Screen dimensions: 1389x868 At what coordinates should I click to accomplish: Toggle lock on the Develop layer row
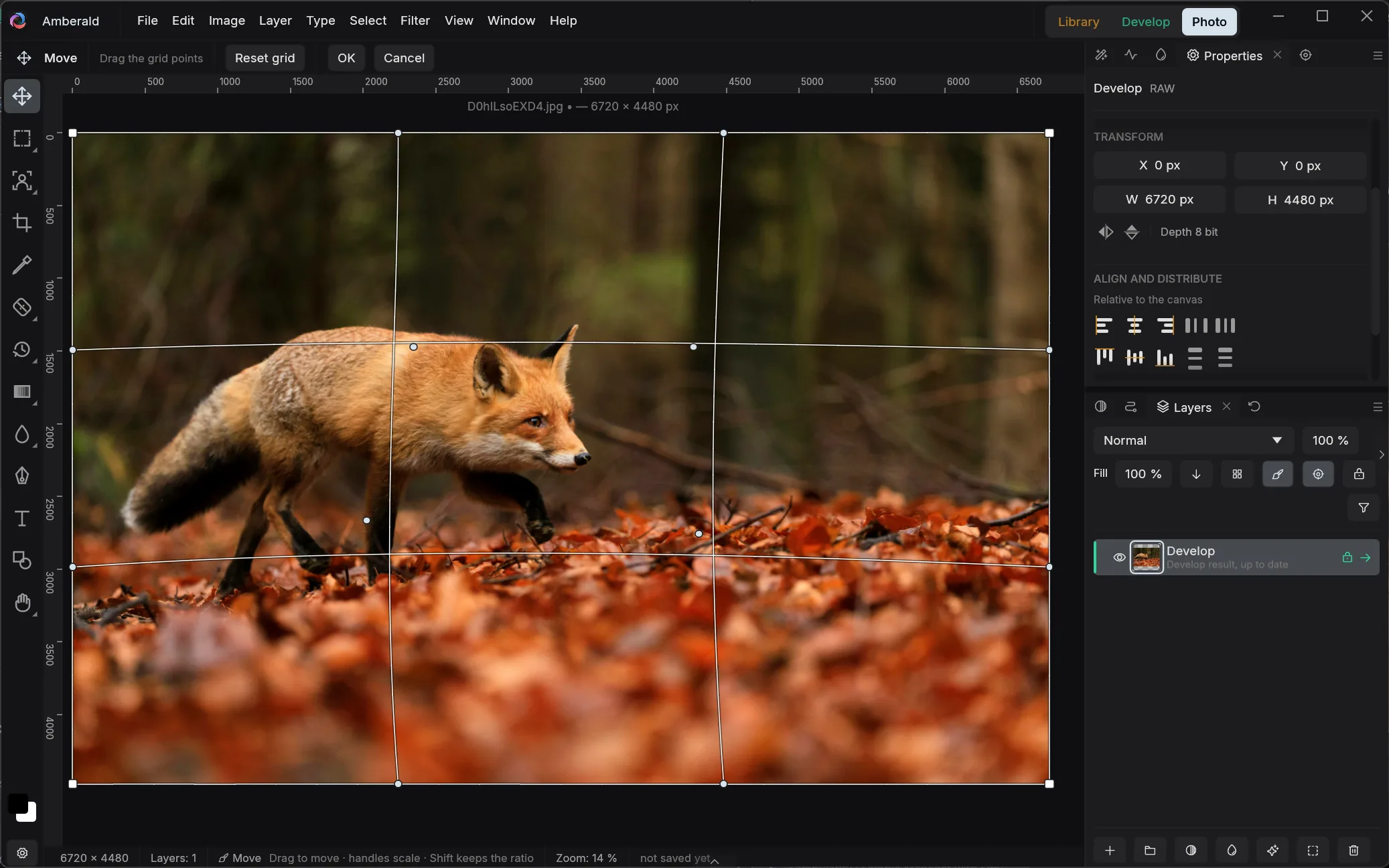coord(1347,557)
